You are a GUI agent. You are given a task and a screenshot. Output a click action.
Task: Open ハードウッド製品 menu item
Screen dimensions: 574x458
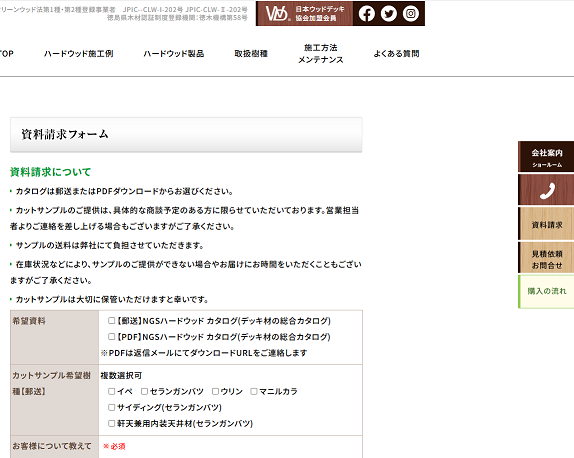pyautogui.click(x=174, y=54)
